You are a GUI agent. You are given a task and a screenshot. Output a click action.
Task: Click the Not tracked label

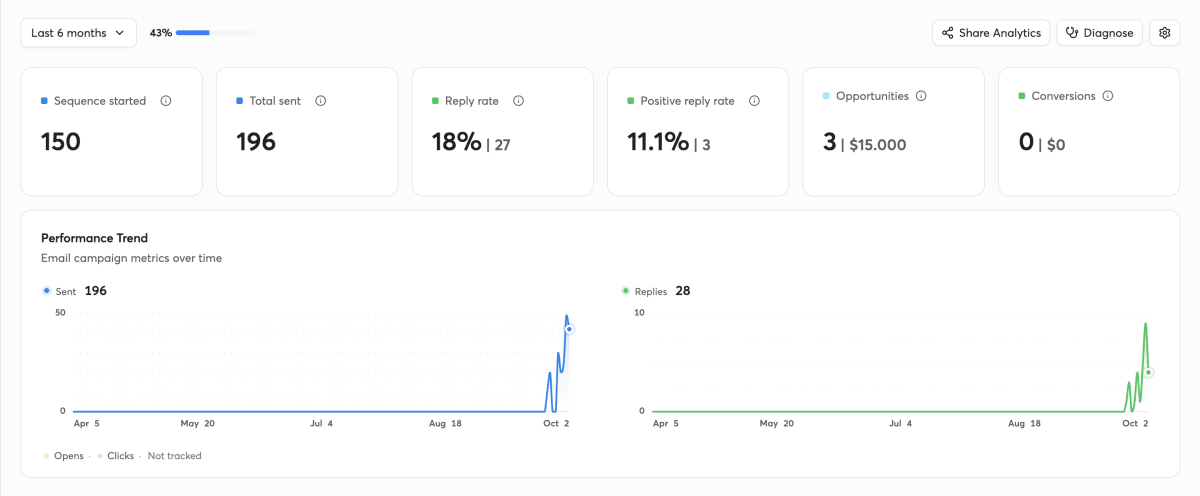[175, 456]
